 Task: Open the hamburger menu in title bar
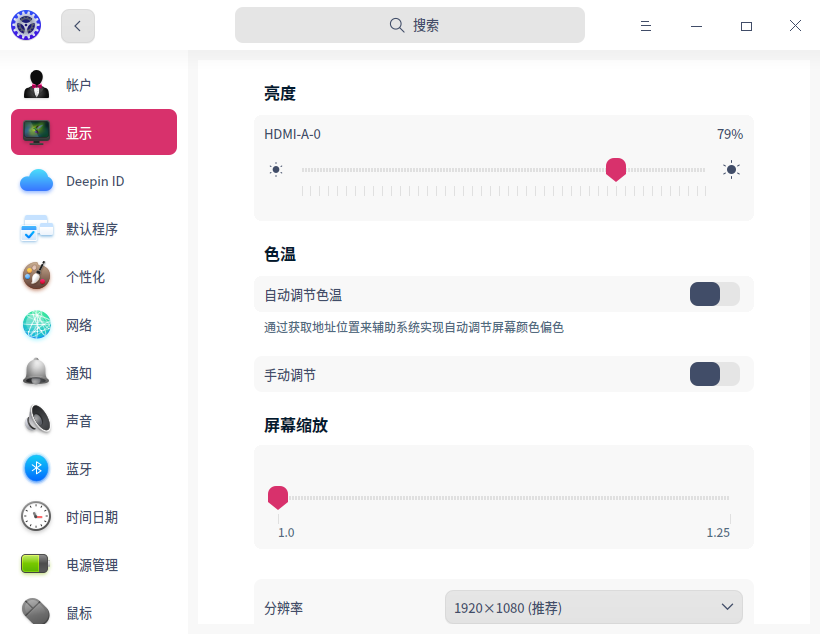(x=646, y=25)
